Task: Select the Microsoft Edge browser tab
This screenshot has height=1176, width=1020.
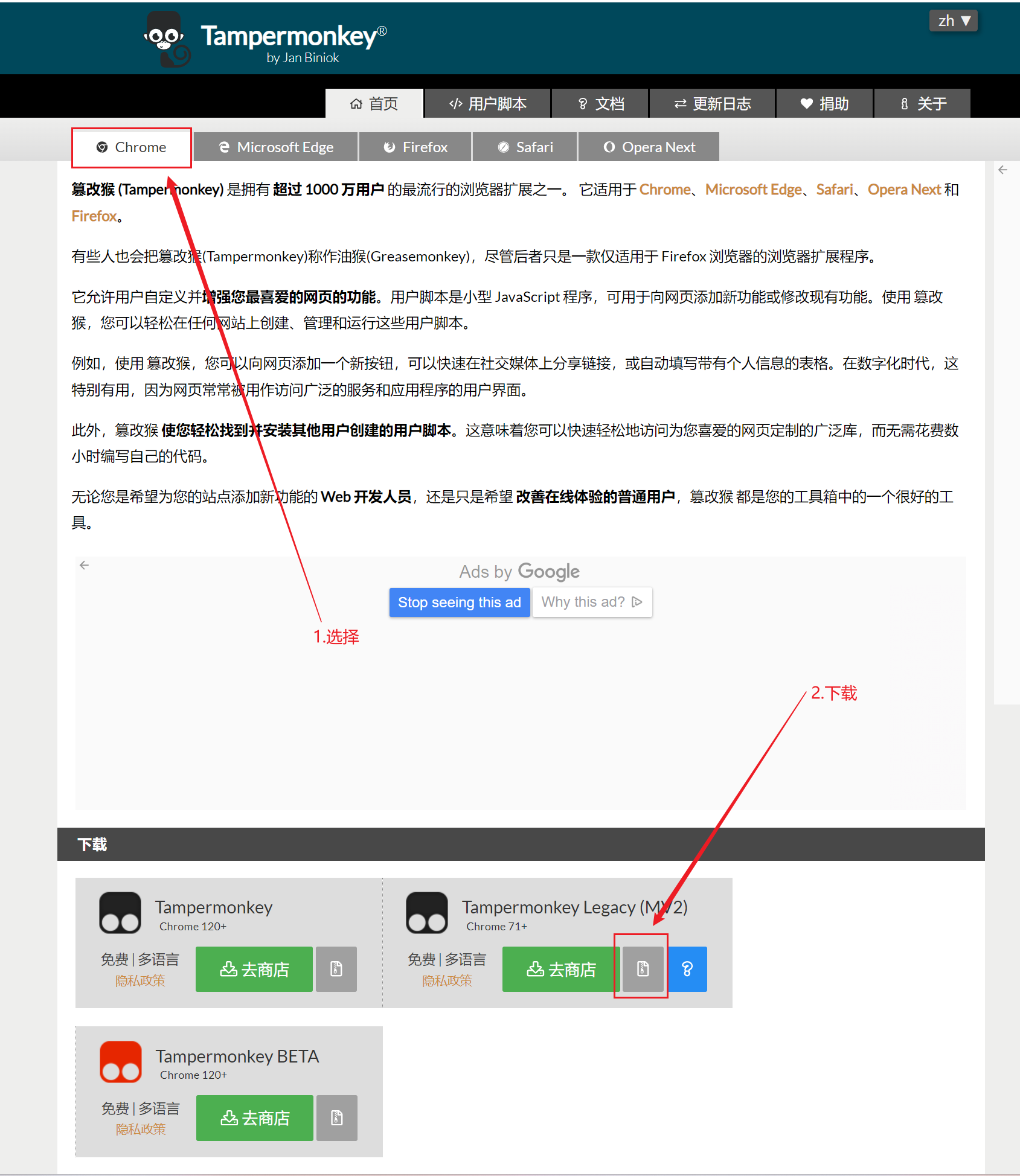Action: 276,147
